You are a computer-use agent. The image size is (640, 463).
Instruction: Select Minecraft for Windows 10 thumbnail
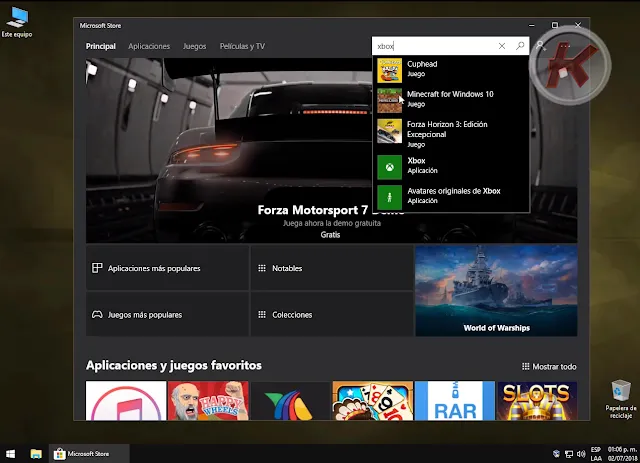coord(389,100)
